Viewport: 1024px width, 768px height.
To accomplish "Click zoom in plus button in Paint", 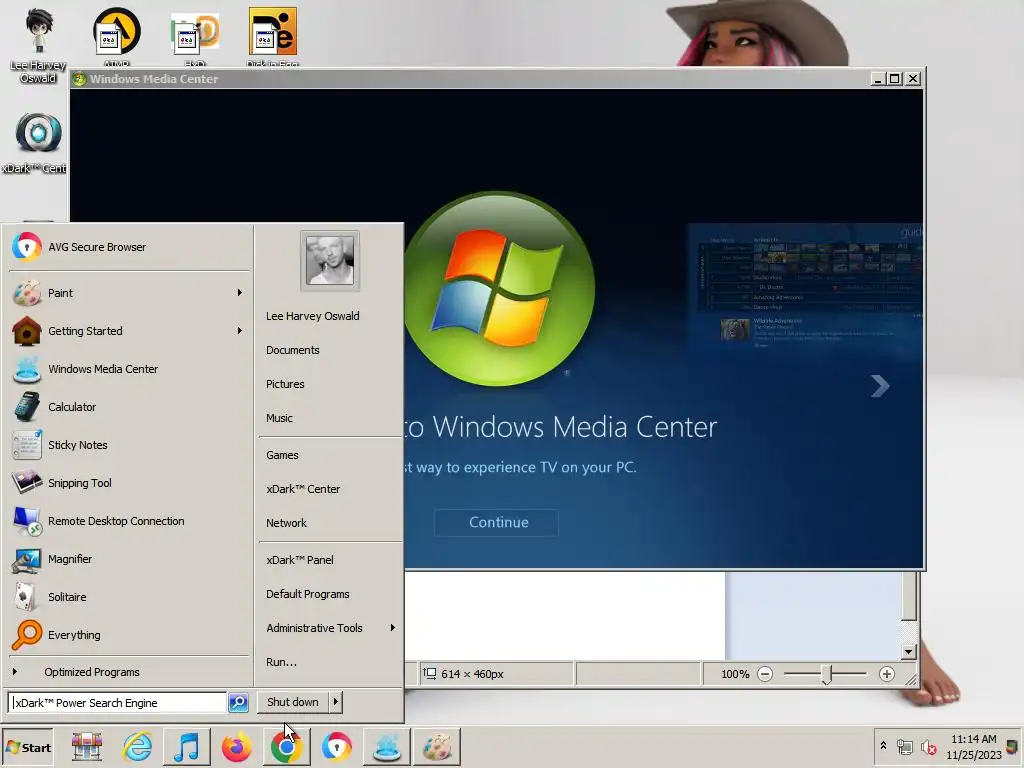I will point(886,674).
